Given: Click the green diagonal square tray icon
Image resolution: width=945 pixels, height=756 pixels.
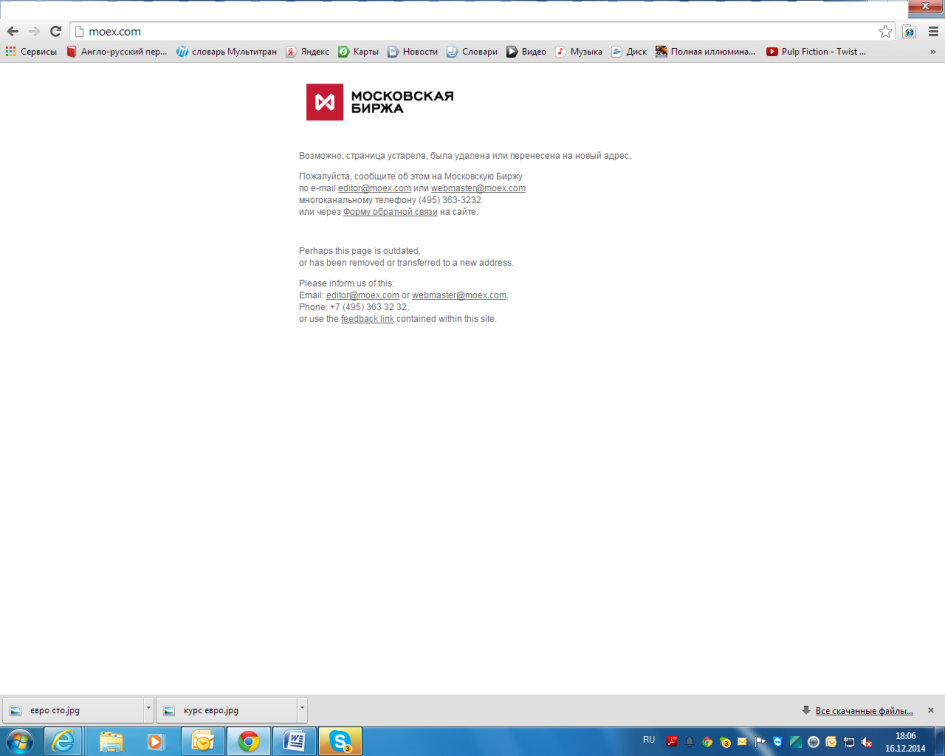Looking at the screenshot, I should (x=796, y=742).
